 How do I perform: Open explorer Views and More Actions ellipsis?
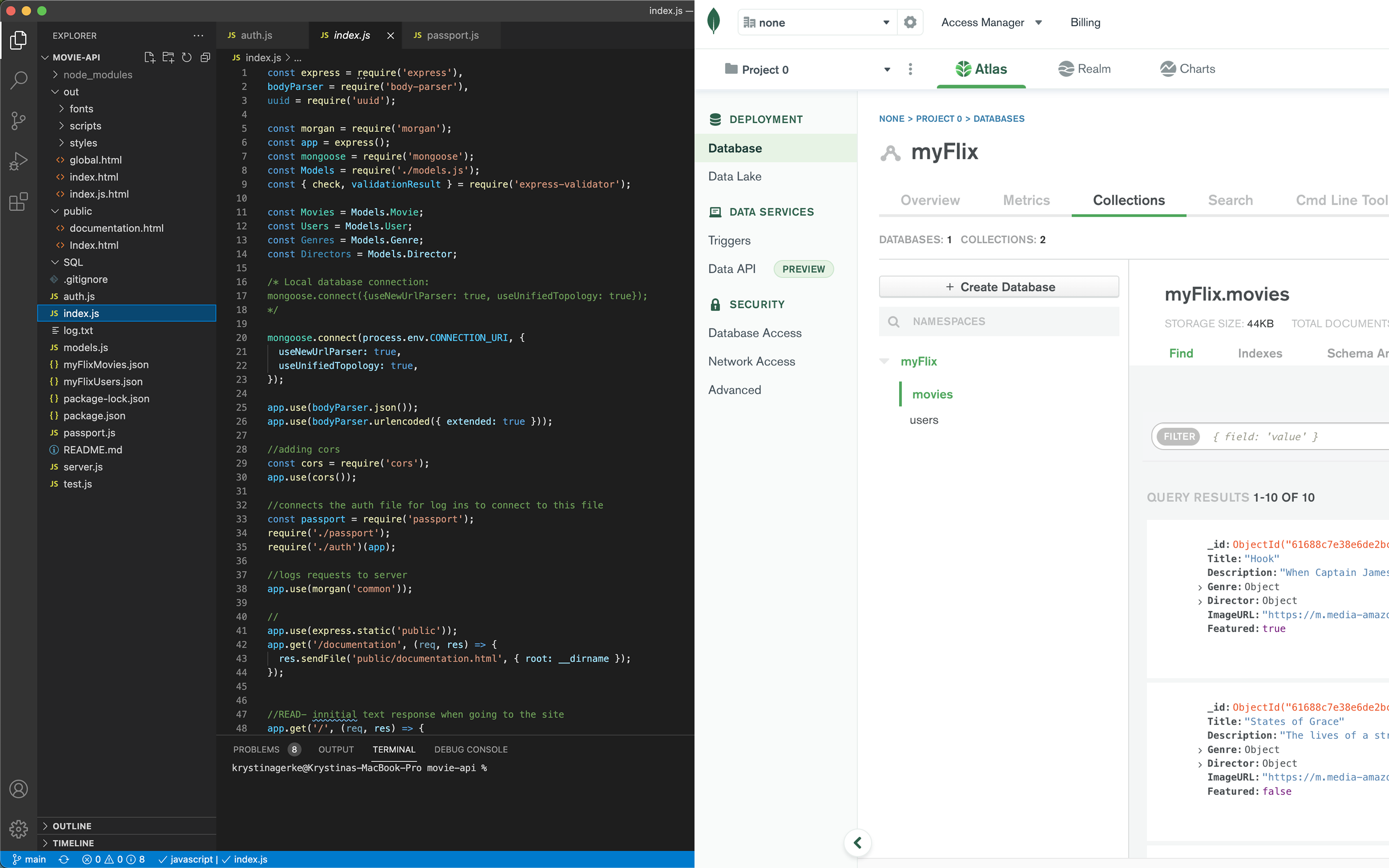pos(198,36)
